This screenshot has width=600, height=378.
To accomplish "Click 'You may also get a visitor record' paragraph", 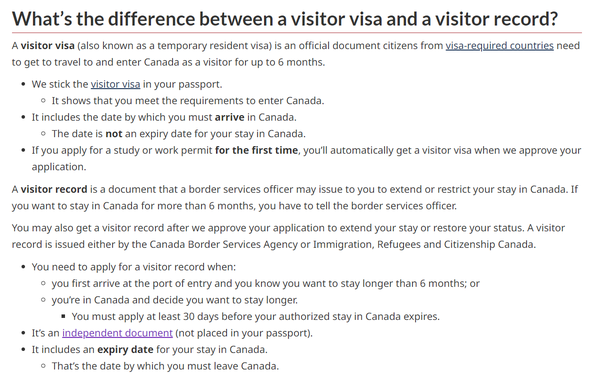I will coord(288,236).
